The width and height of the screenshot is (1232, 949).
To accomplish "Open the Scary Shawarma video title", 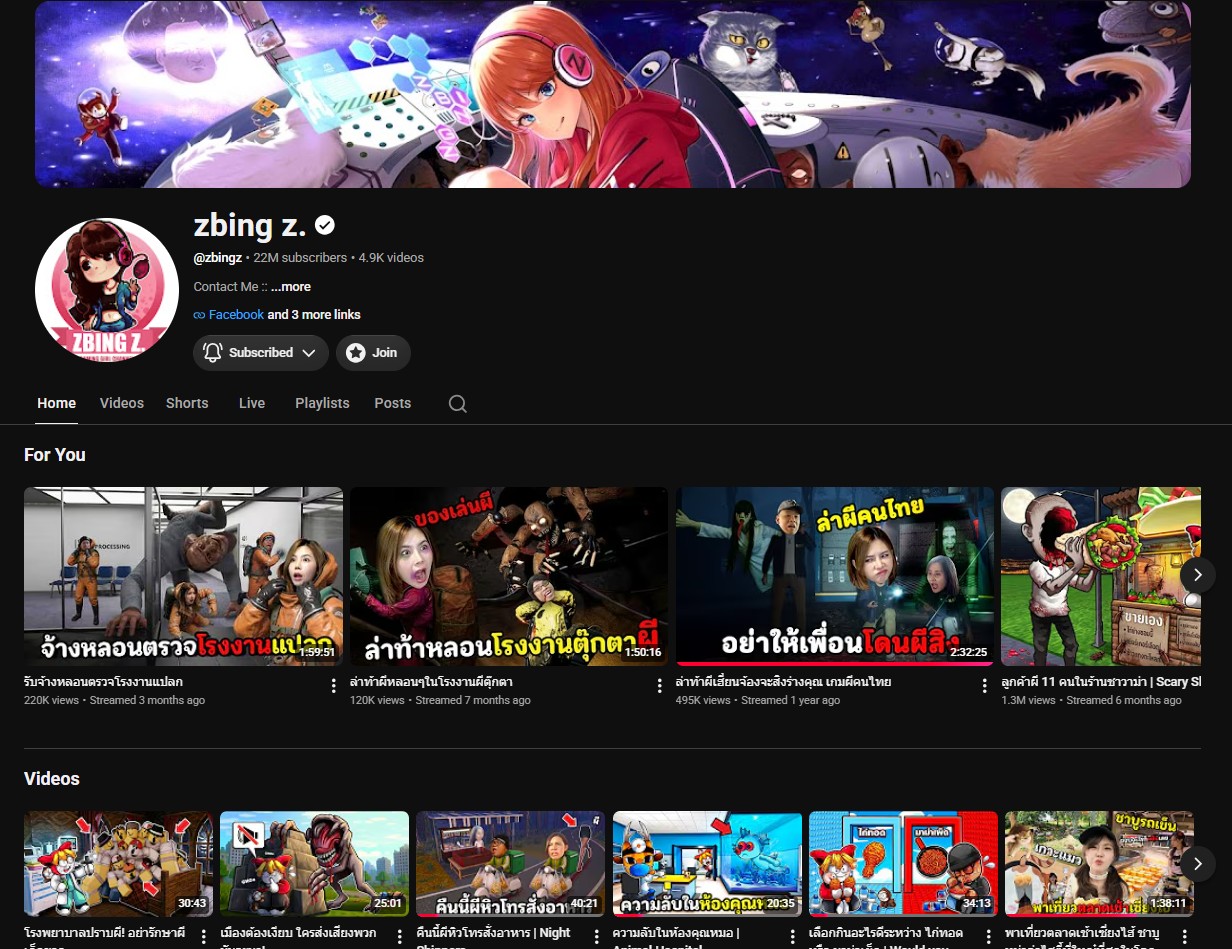I will pos(1101,682).
